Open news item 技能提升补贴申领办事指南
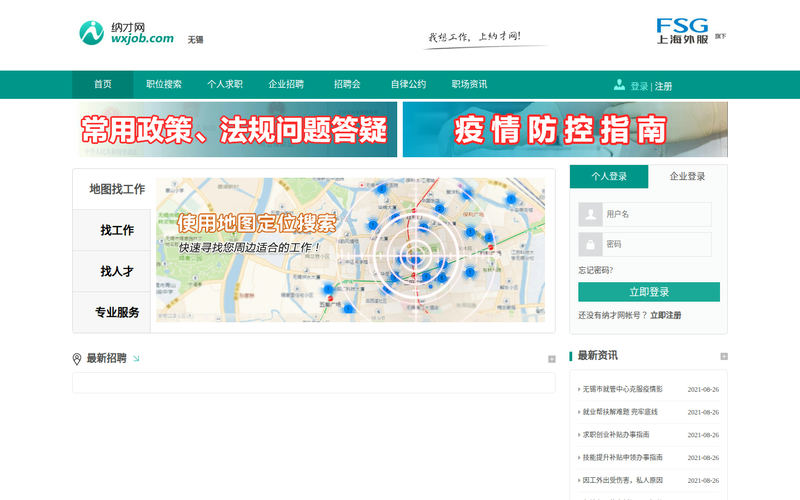800x500 pixels. 622,458
